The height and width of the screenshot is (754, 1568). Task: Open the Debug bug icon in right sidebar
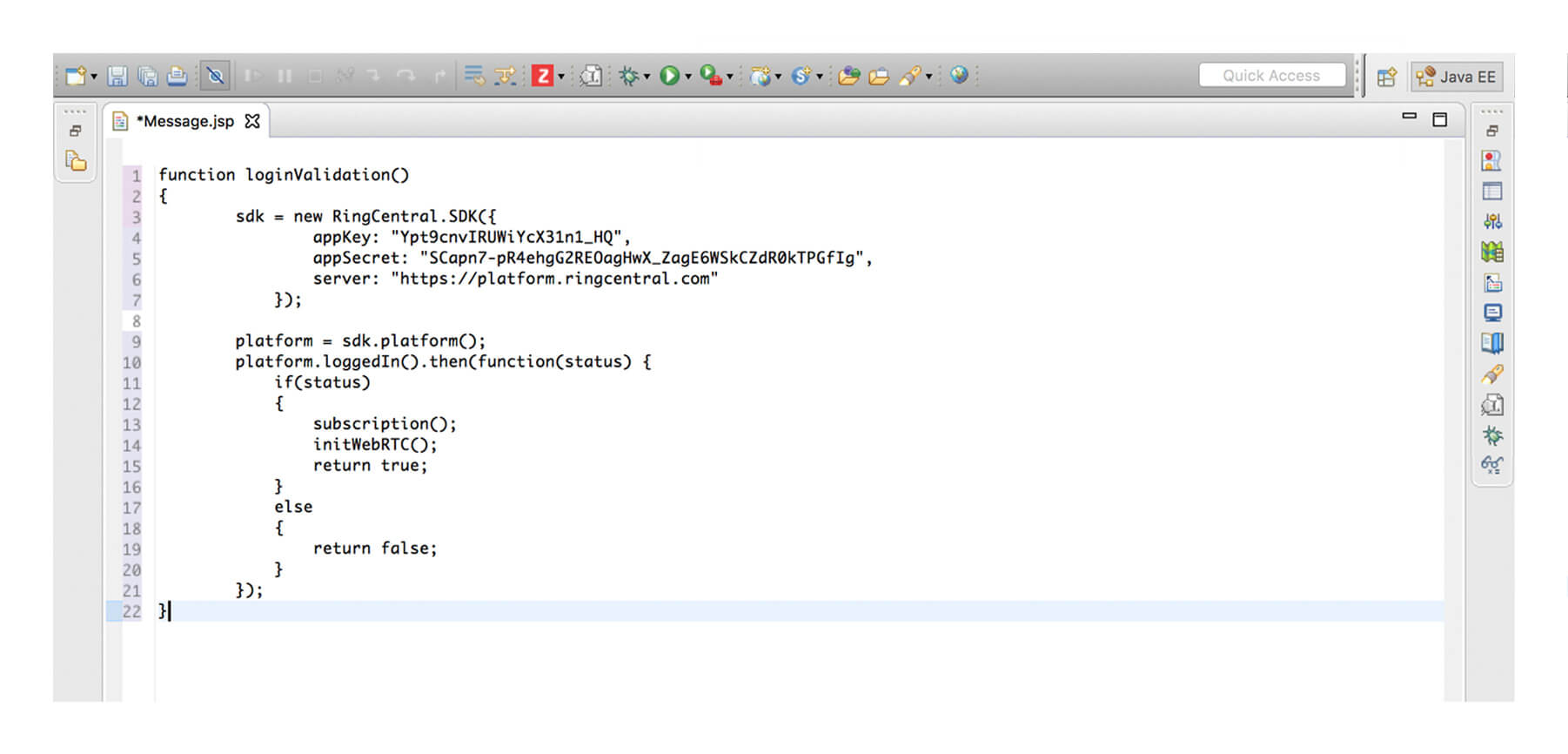1492,435
